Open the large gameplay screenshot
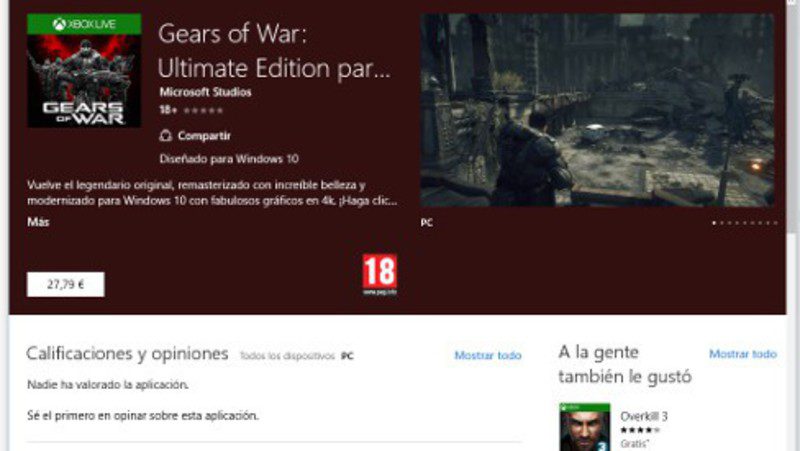The image size is (800, 451). (597, 110)
